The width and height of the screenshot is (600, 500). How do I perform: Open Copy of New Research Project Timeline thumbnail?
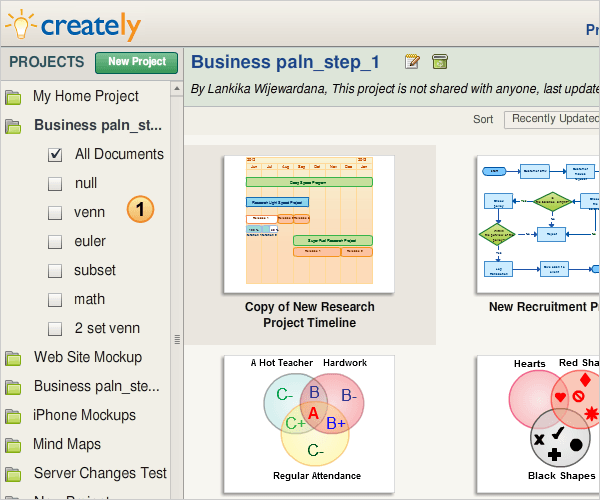point(309,224)
